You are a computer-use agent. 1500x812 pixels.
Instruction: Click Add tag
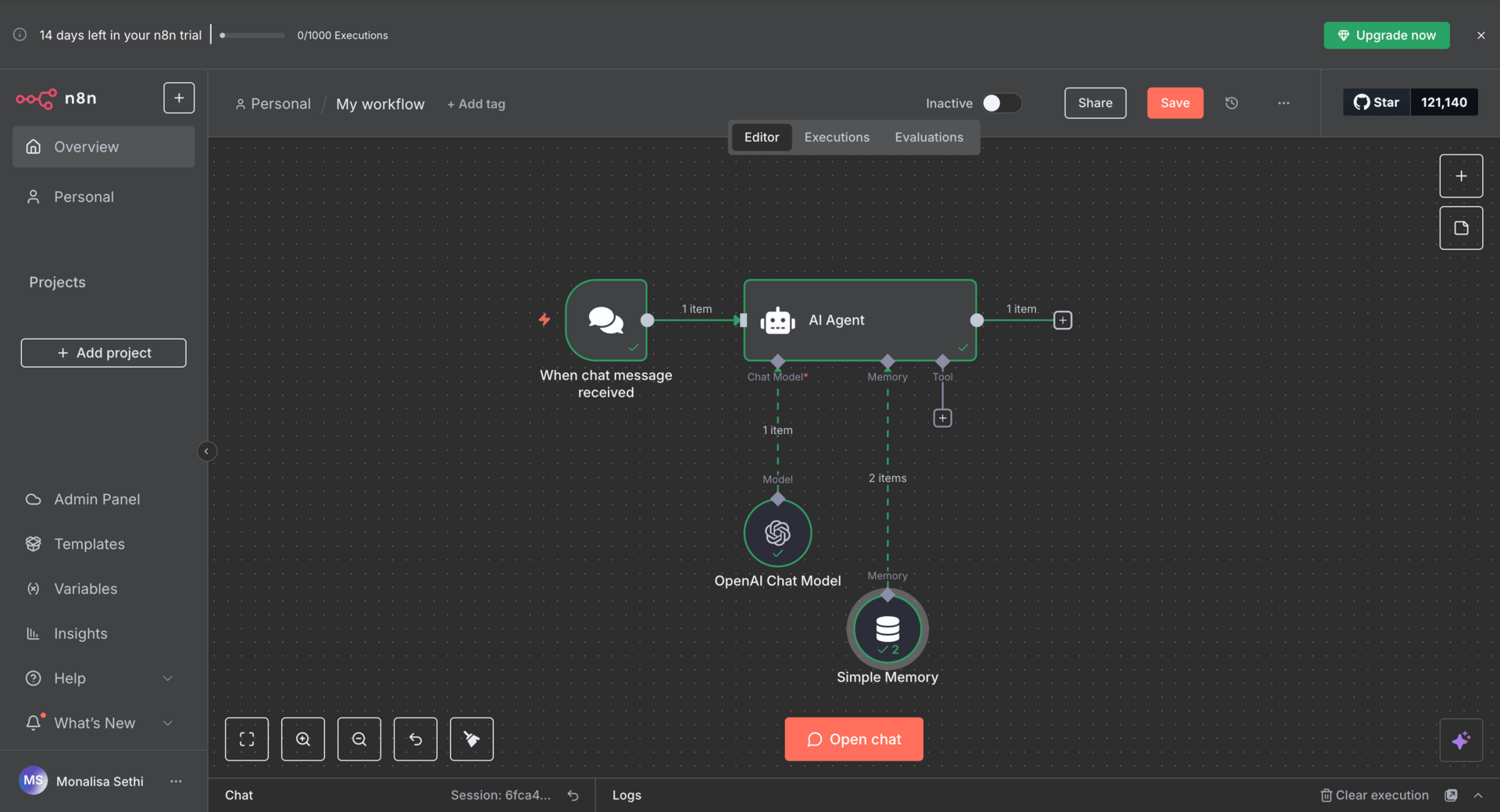[476, 104]
